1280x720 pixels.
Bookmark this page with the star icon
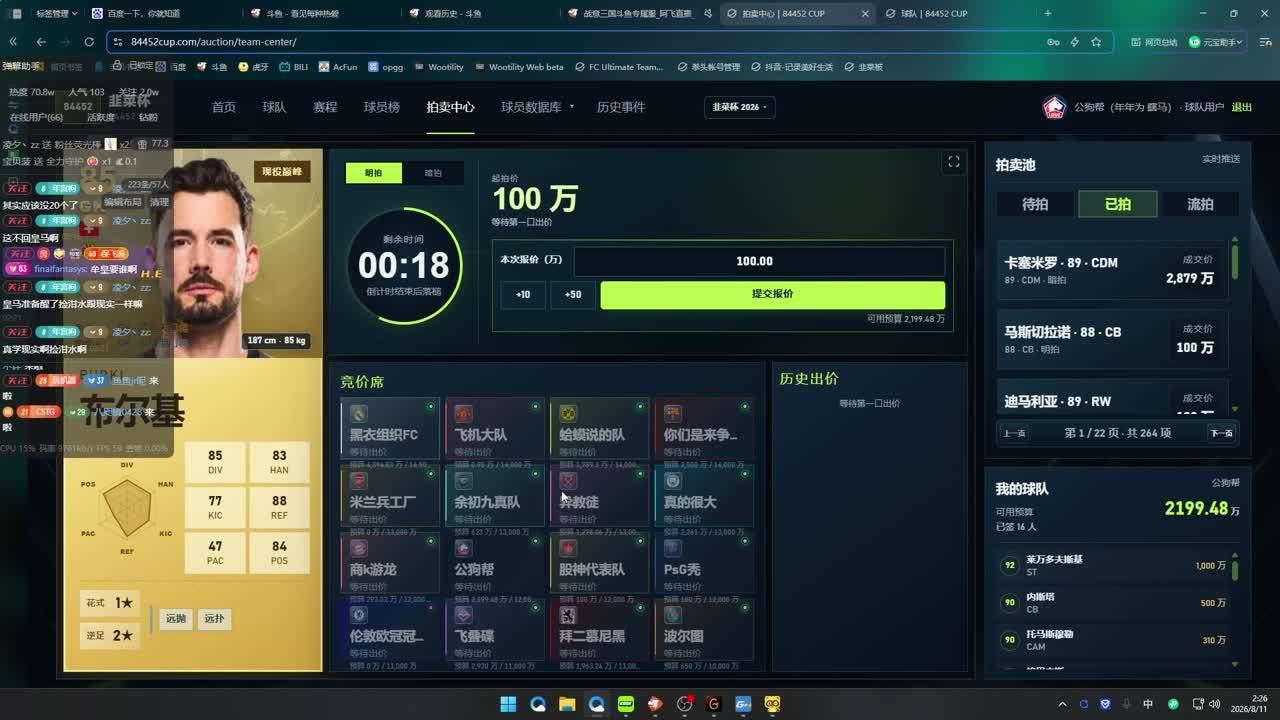[x=1096, y=42]
